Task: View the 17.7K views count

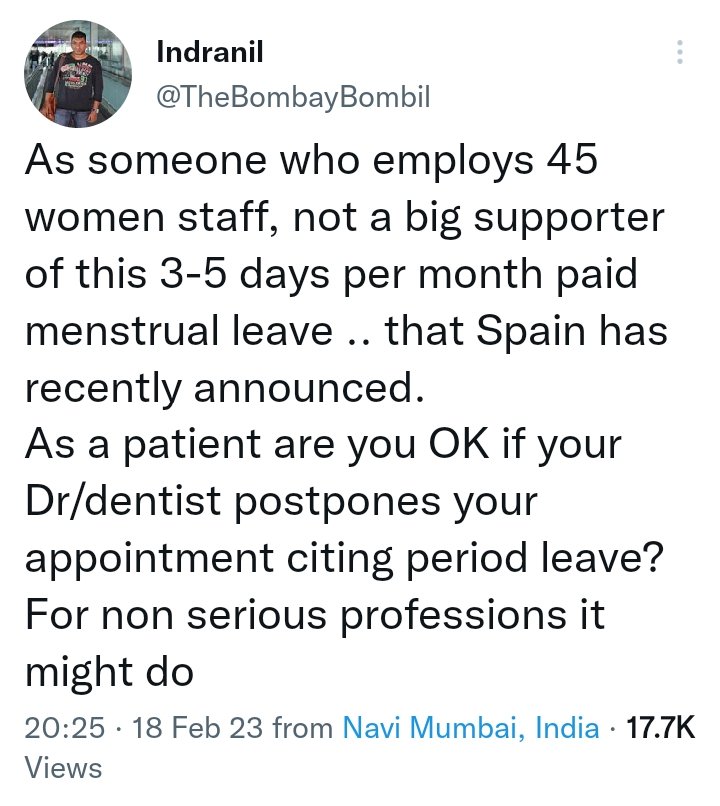Action: [x=660, y=728]
